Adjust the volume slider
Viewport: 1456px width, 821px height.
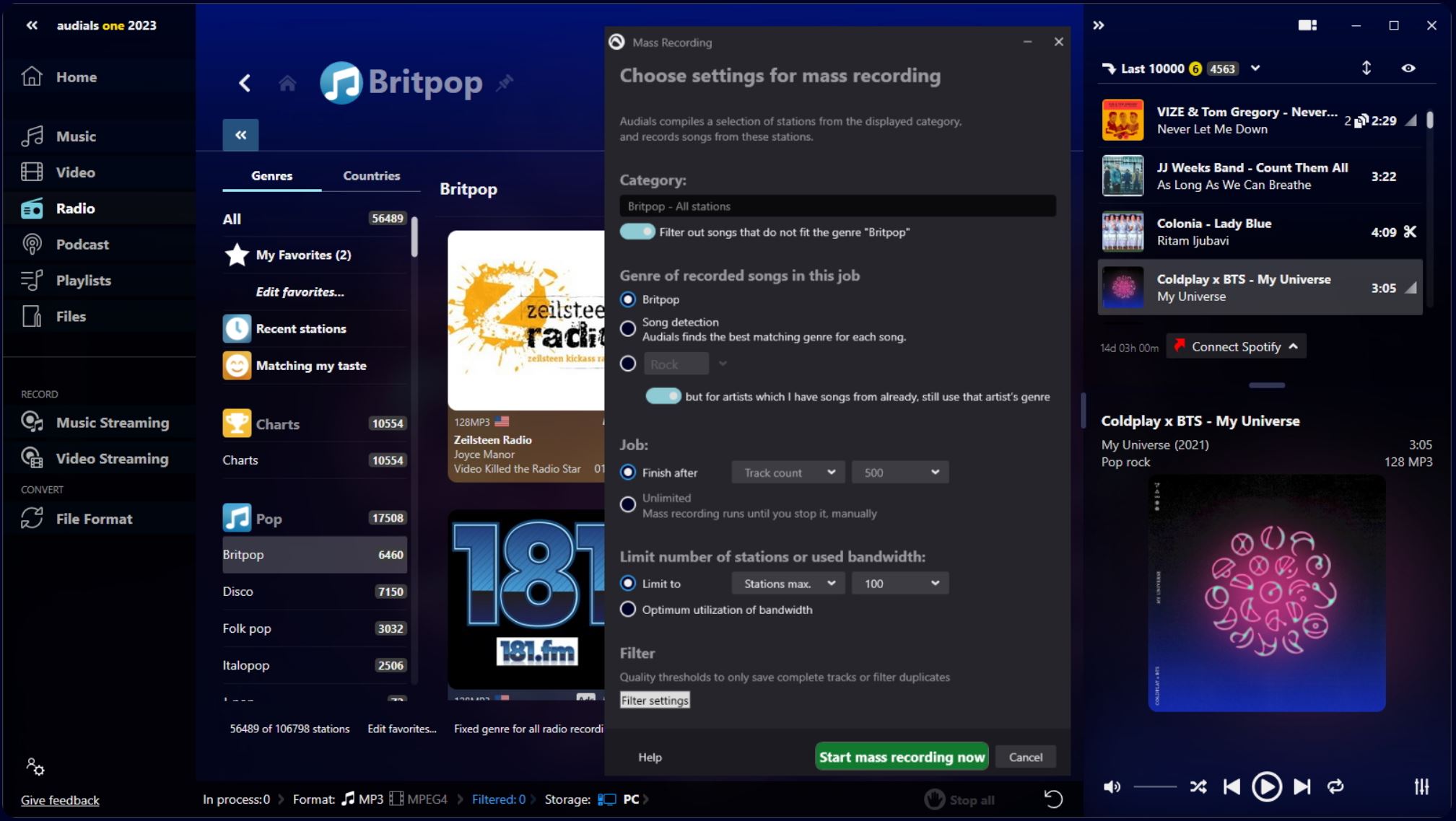[1155, 786]
